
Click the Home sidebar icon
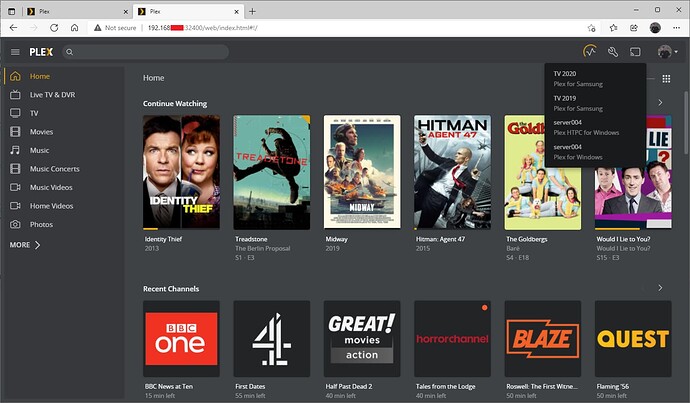pyautogui.click(x=15, y=76)
